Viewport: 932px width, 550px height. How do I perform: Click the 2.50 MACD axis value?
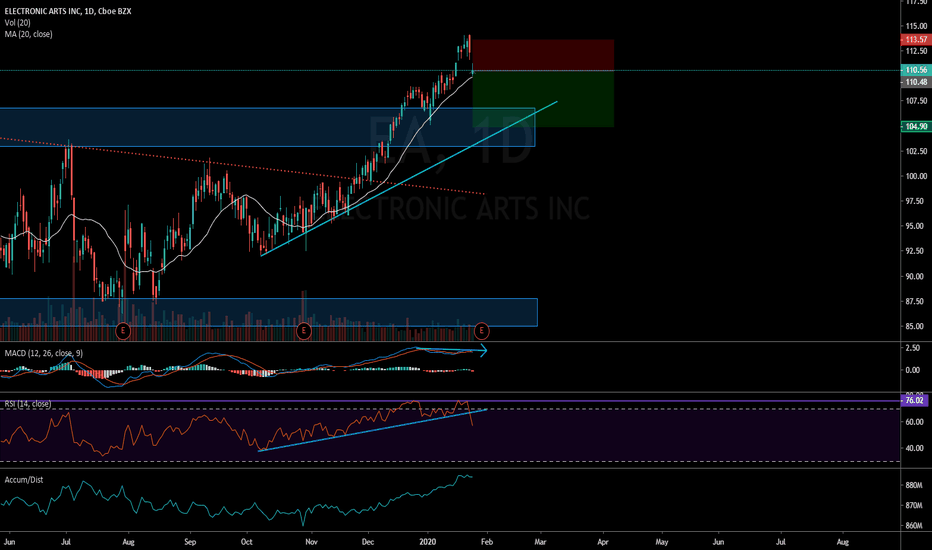pos(913,348)
